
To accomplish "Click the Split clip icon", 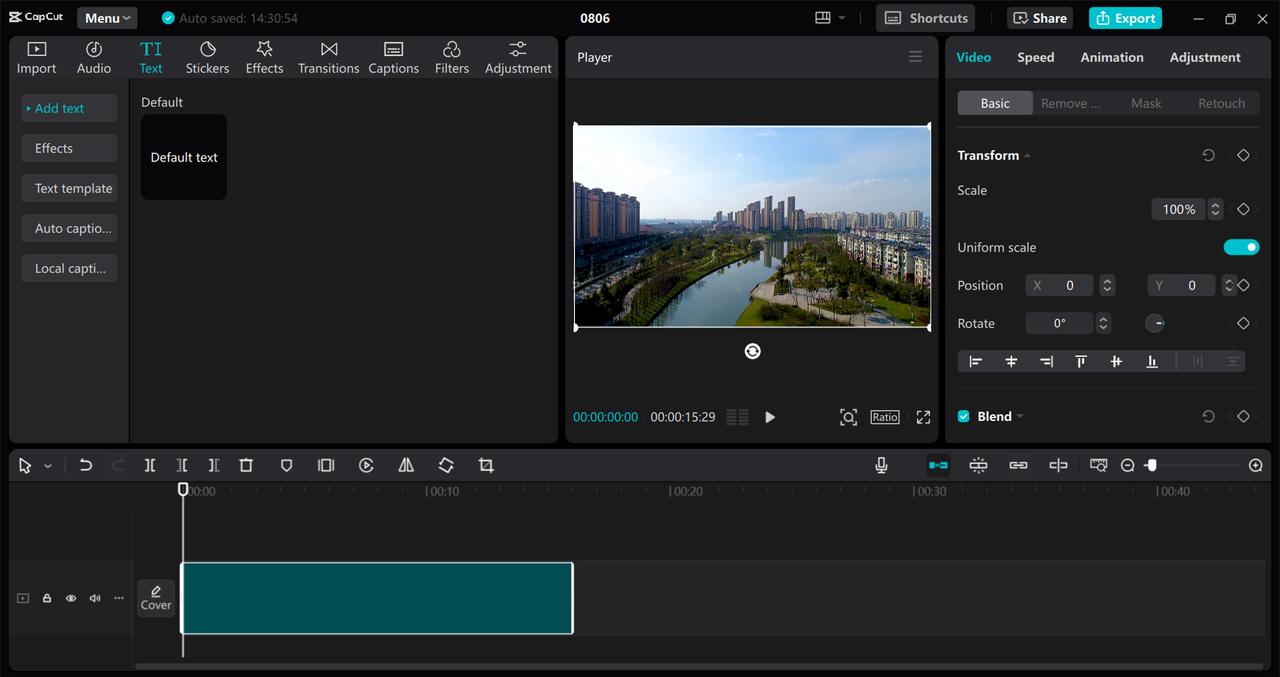I will pos(150,465).
